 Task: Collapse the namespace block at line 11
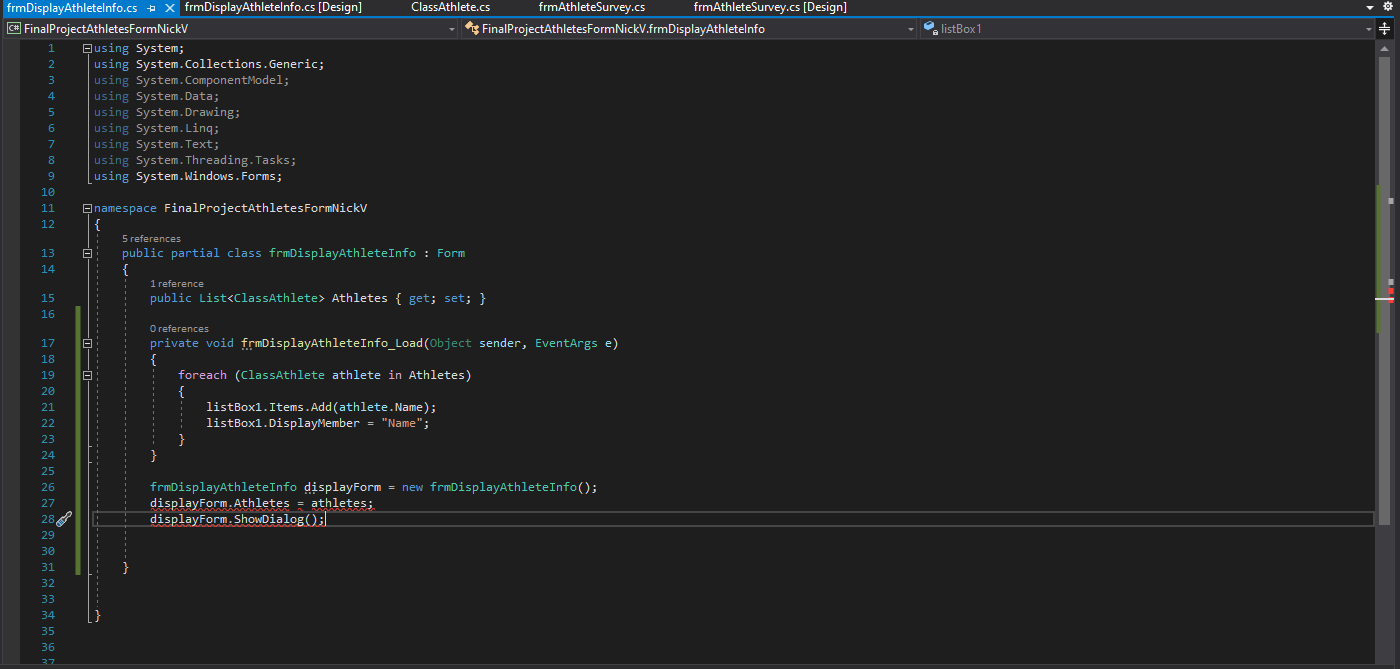pyautogui.click(x=88, y=208)
